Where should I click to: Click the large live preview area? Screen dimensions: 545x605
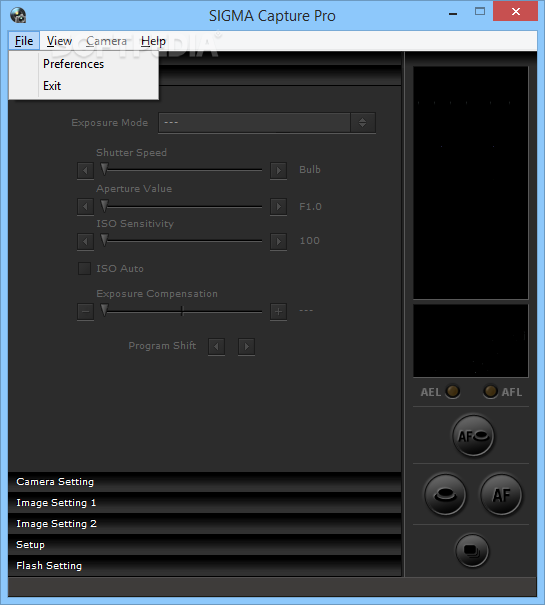pyautogui.click(x=471, y=183)
